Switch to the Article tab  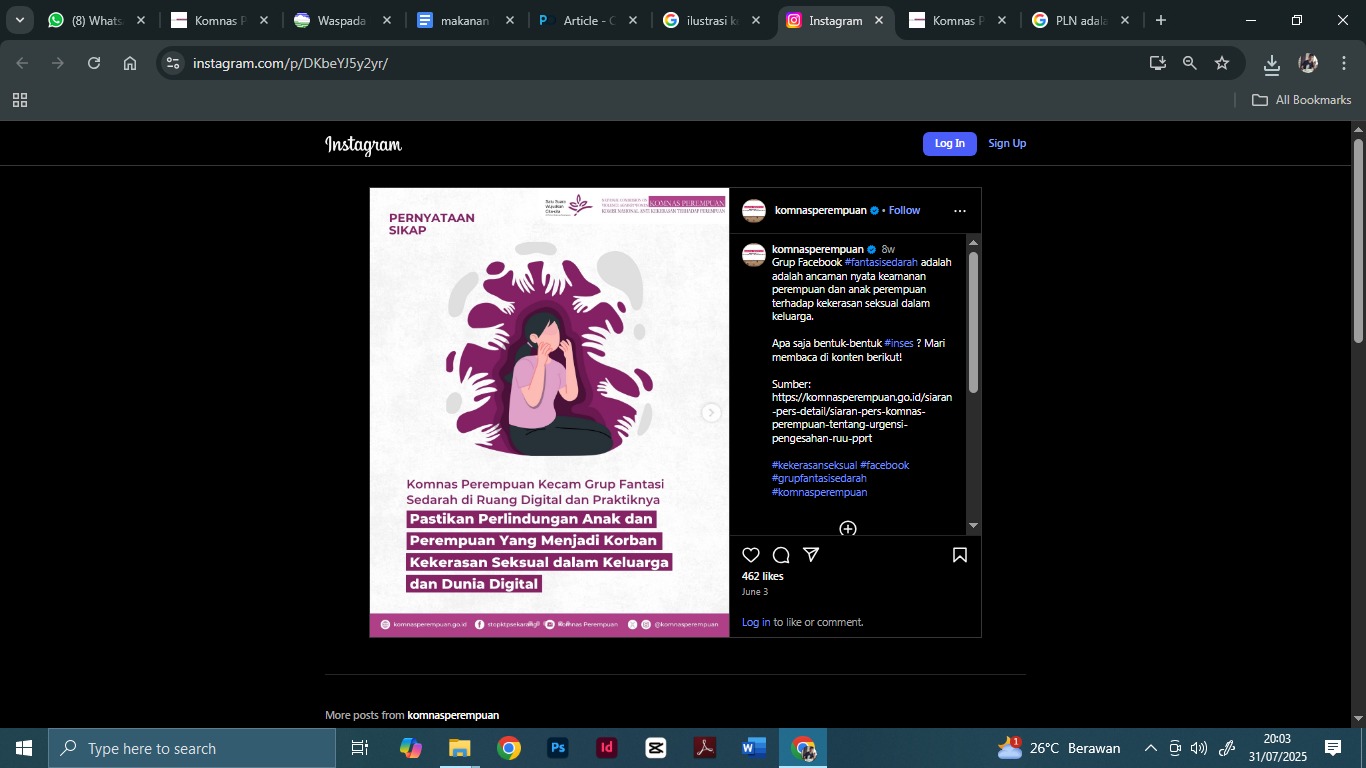click(x=588, y=20)
